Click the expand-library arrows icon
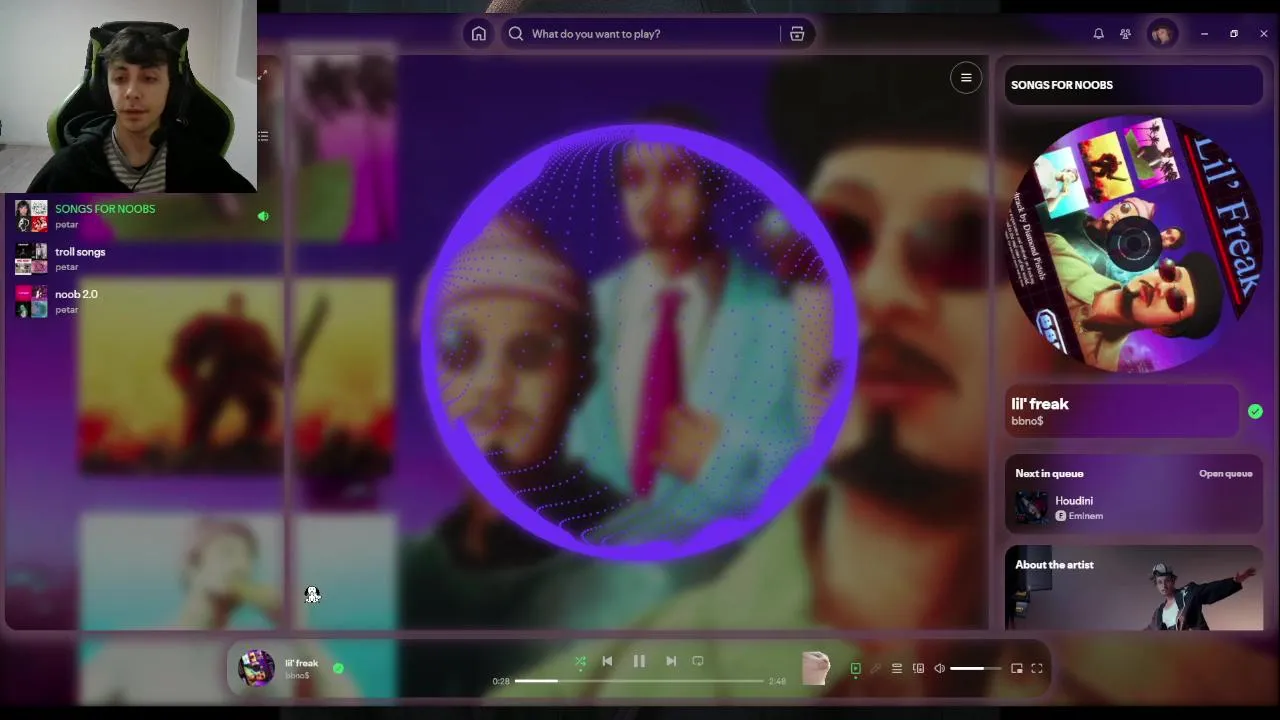 262,75
